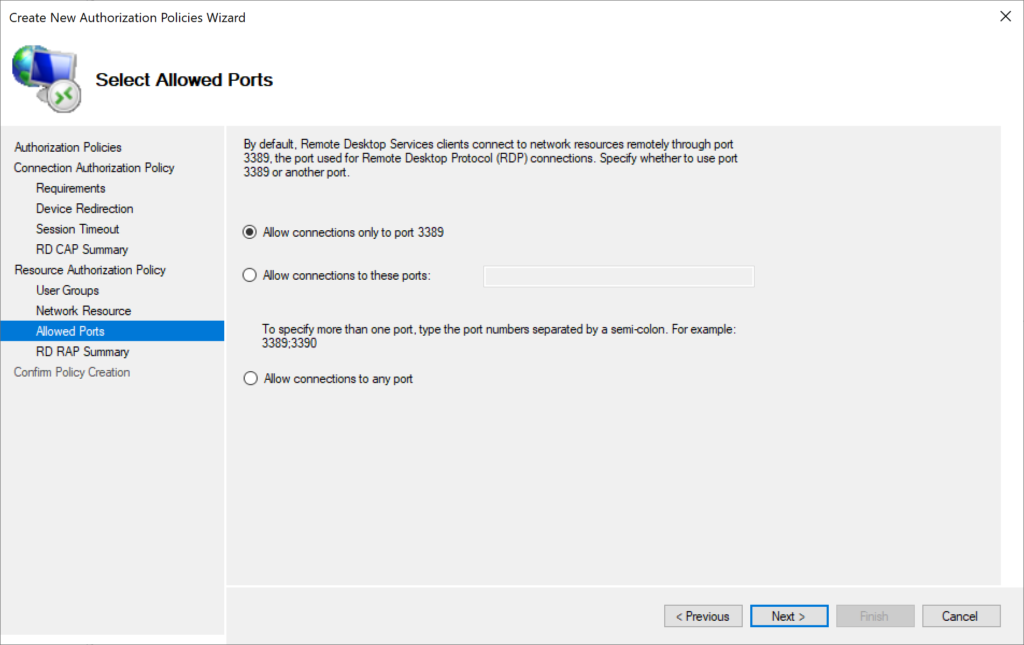
Task: Click the port numbers input field
Action: coord(618,274)
